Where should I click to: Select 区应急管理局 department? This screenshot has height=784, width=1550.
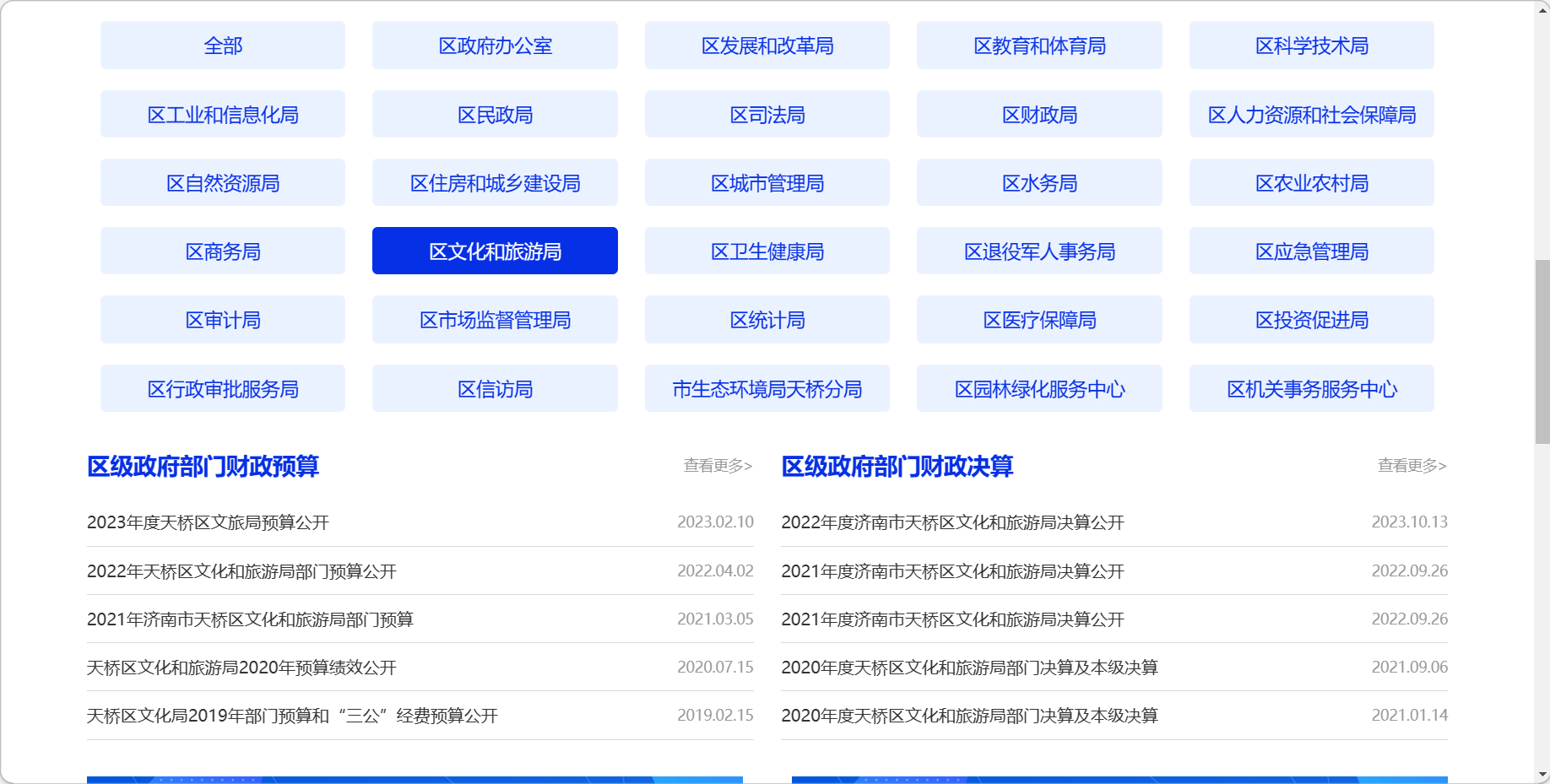click(x=1312, y=251)
